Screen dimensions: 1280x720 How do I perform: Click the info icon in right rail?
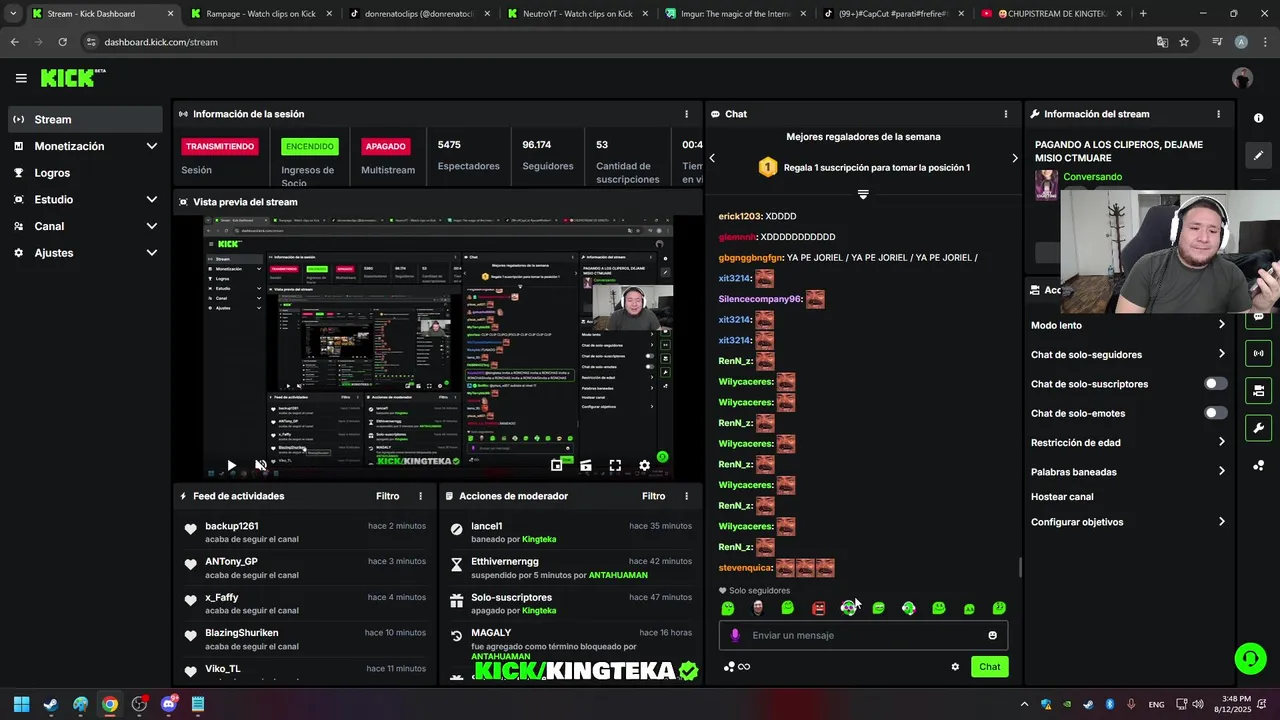coord(1258,118)
